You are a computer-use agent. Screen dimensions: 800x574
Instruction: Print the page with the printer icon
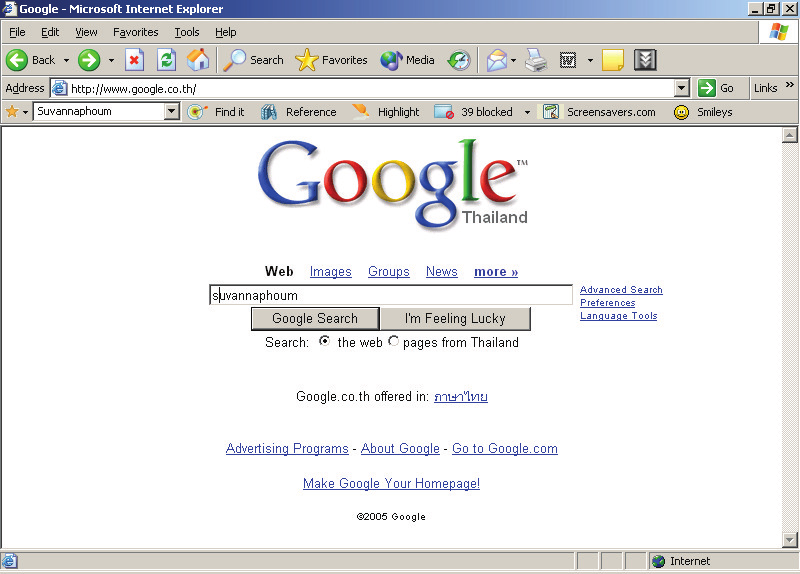pos(536,60)
